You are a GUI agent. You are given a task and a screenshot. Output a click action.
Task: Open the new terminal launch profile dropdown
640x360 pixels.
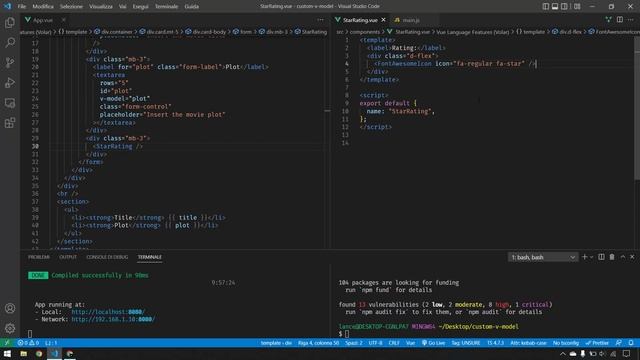pos(591,257)
